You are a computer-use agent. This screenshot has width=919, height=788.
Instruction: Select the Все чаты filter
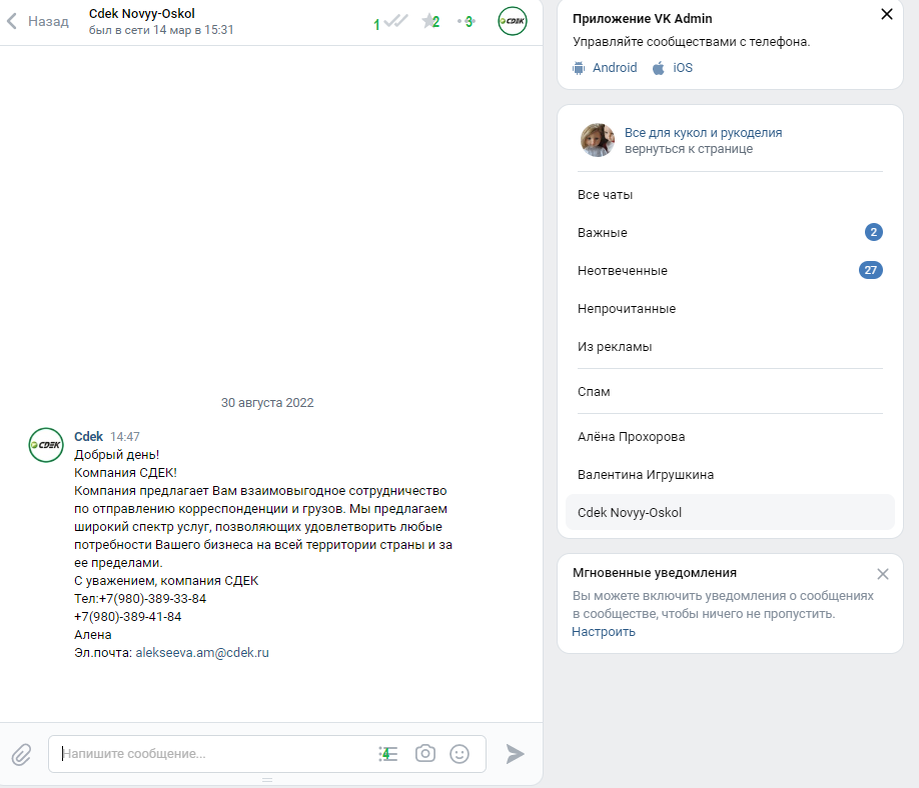click(x=730, y=195)
